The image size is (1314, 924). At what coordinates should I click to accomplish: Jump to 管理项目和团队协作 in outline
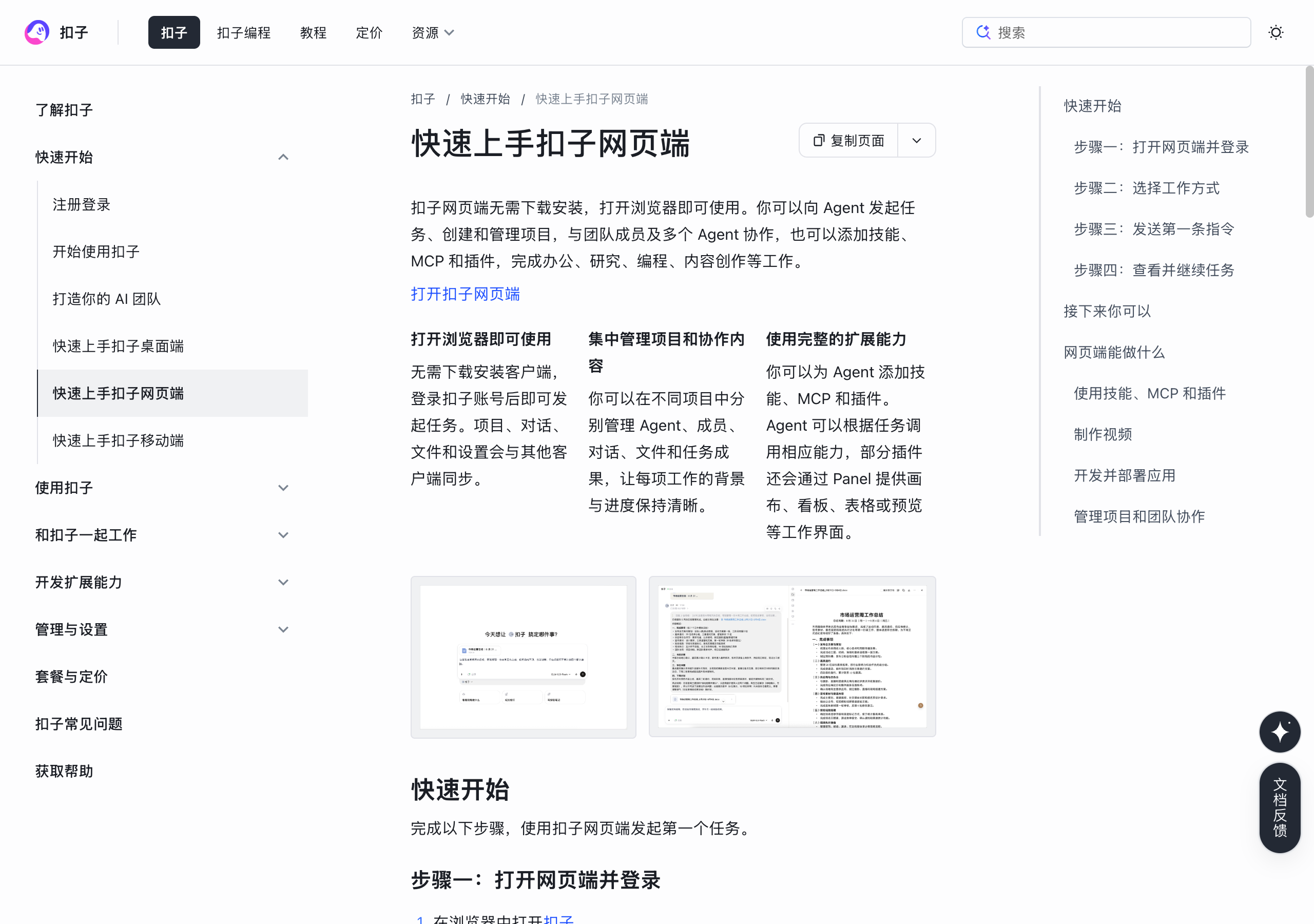[x=1139, y=516]
